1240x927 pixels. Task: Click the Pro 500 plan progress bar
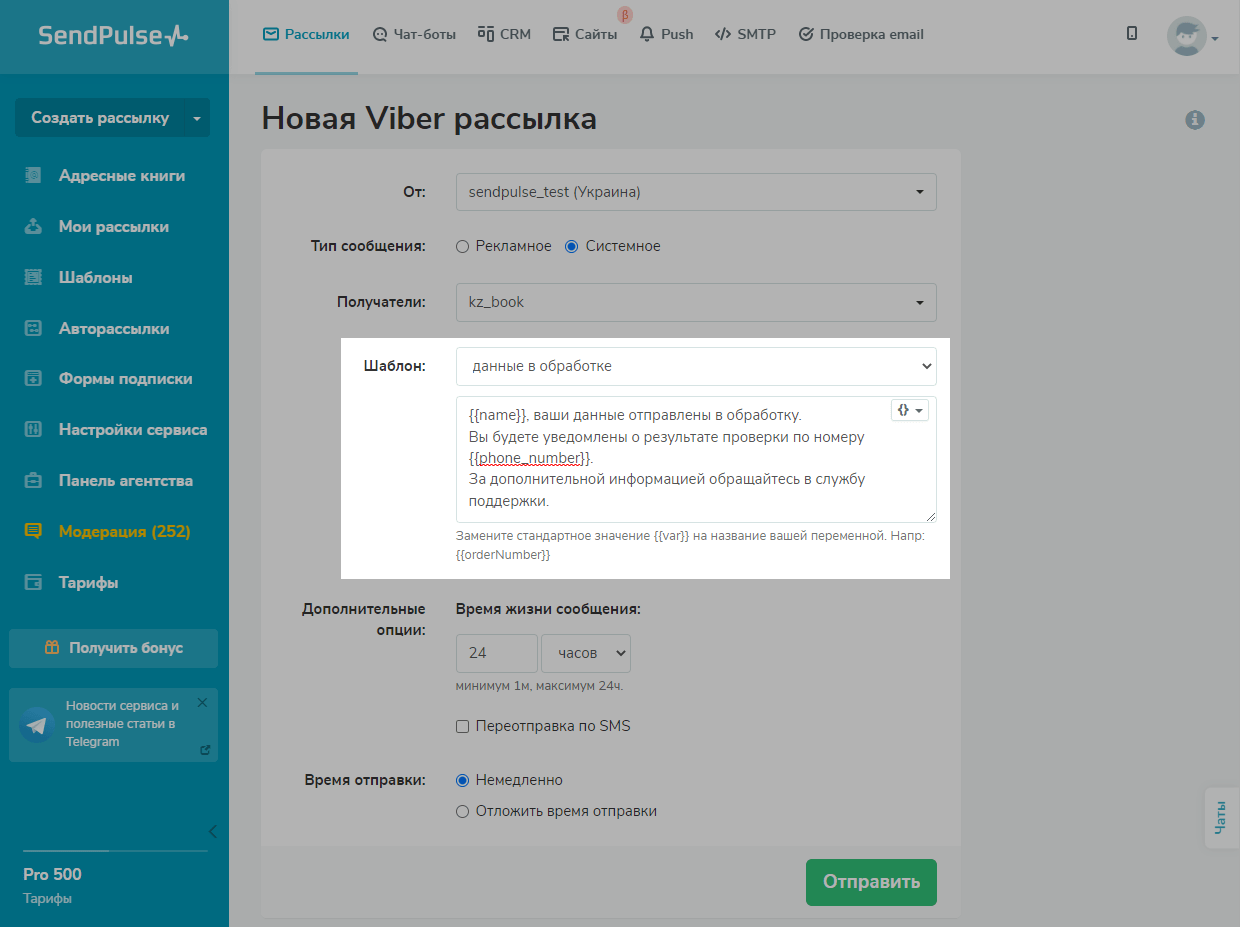(x=116, y=851)
